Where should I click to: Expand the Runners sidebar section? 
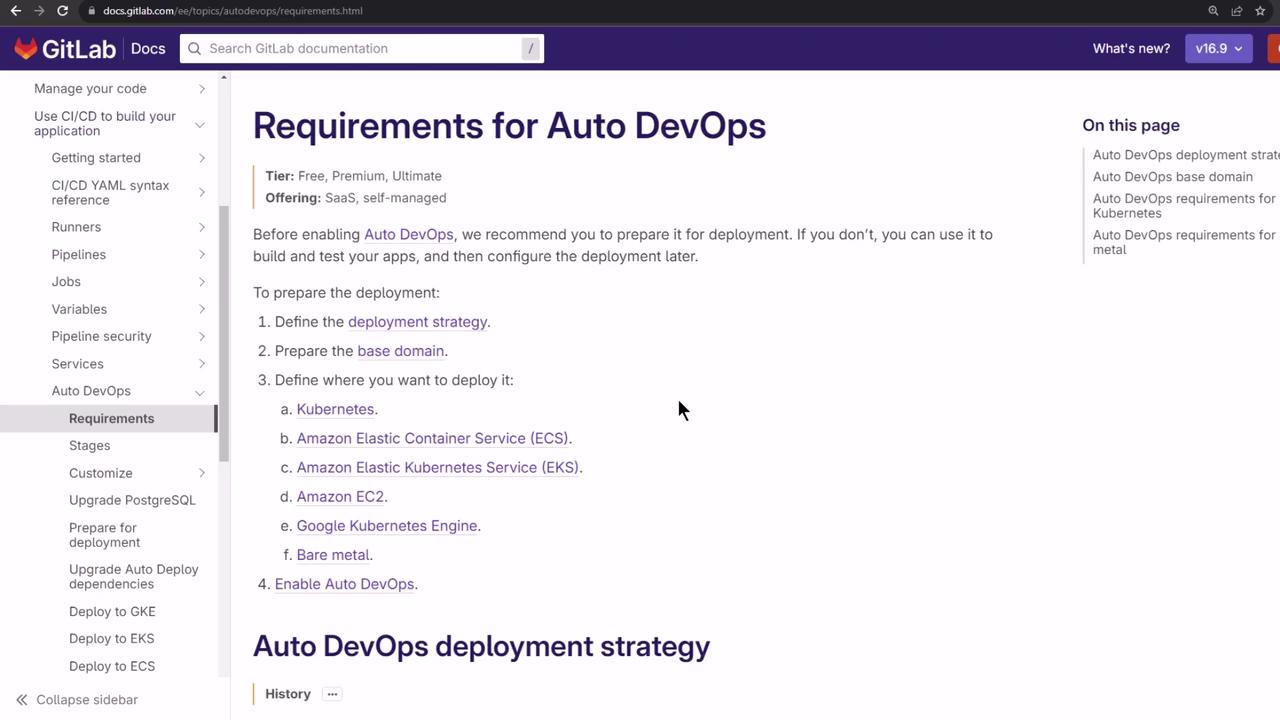coord(201,227)
